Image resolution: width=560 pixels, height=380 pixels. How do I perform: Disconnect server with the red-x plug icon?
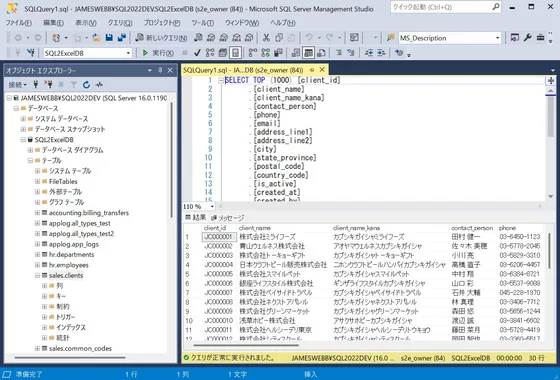(x=49, y=85)
